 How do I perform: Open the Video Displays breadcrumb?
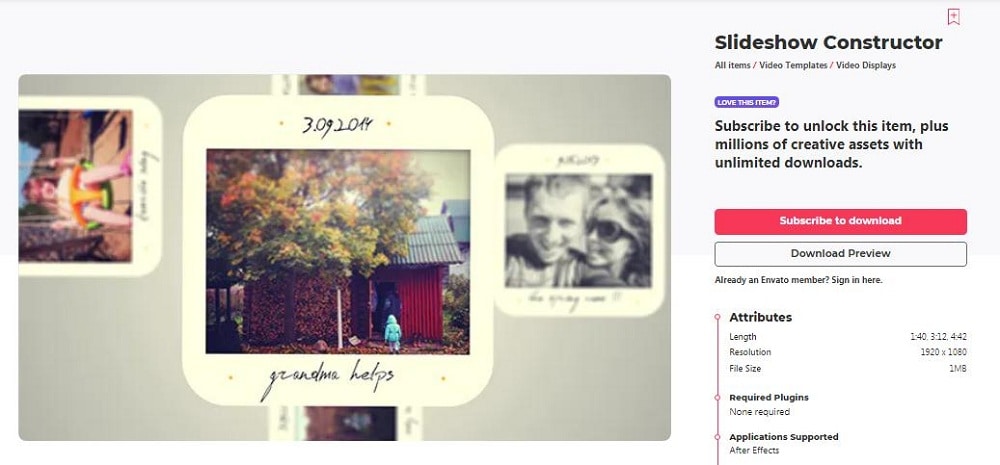click(866, 65)
